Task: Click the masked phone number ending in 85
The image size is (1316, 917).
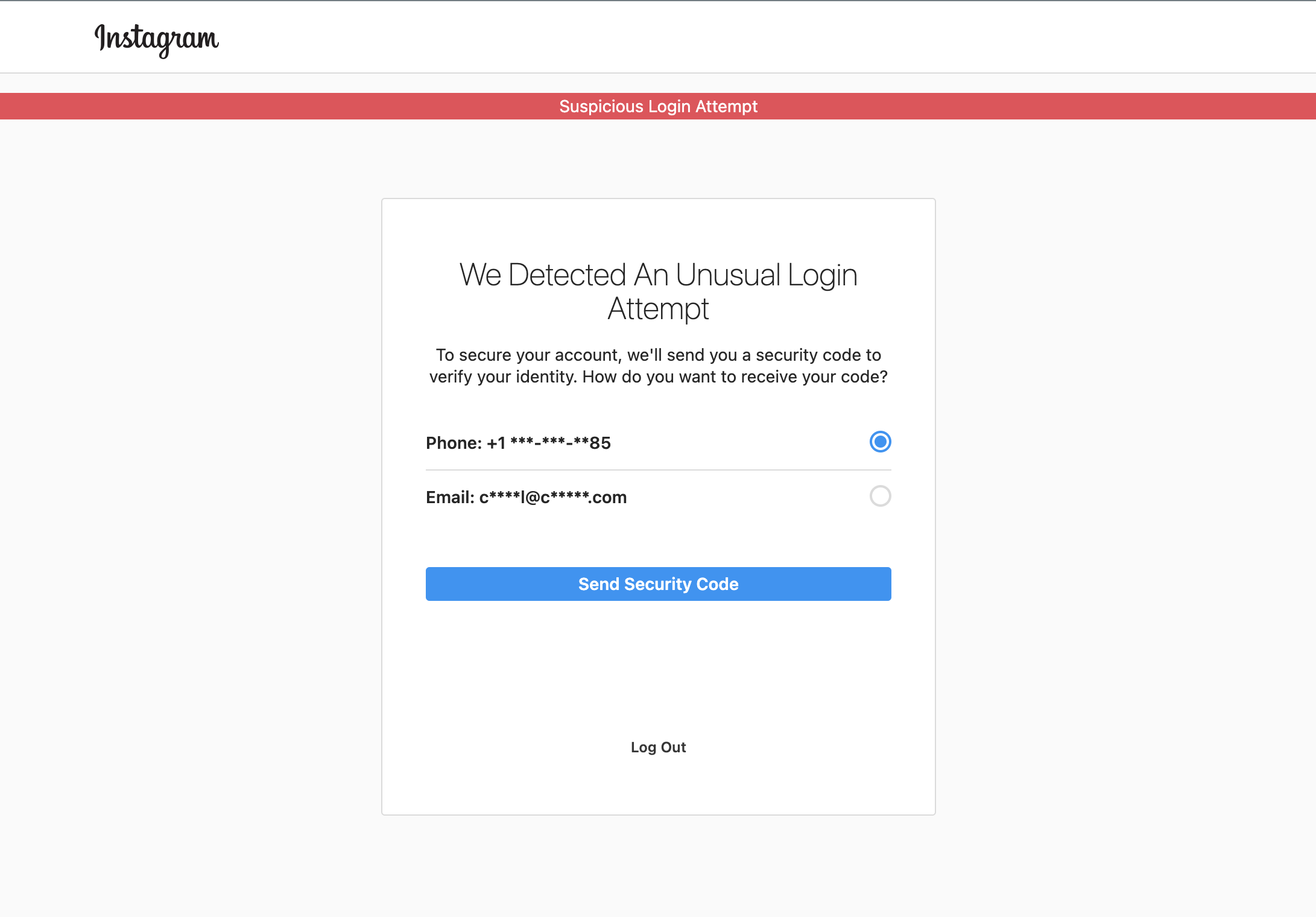Action: tap(560, 443)
